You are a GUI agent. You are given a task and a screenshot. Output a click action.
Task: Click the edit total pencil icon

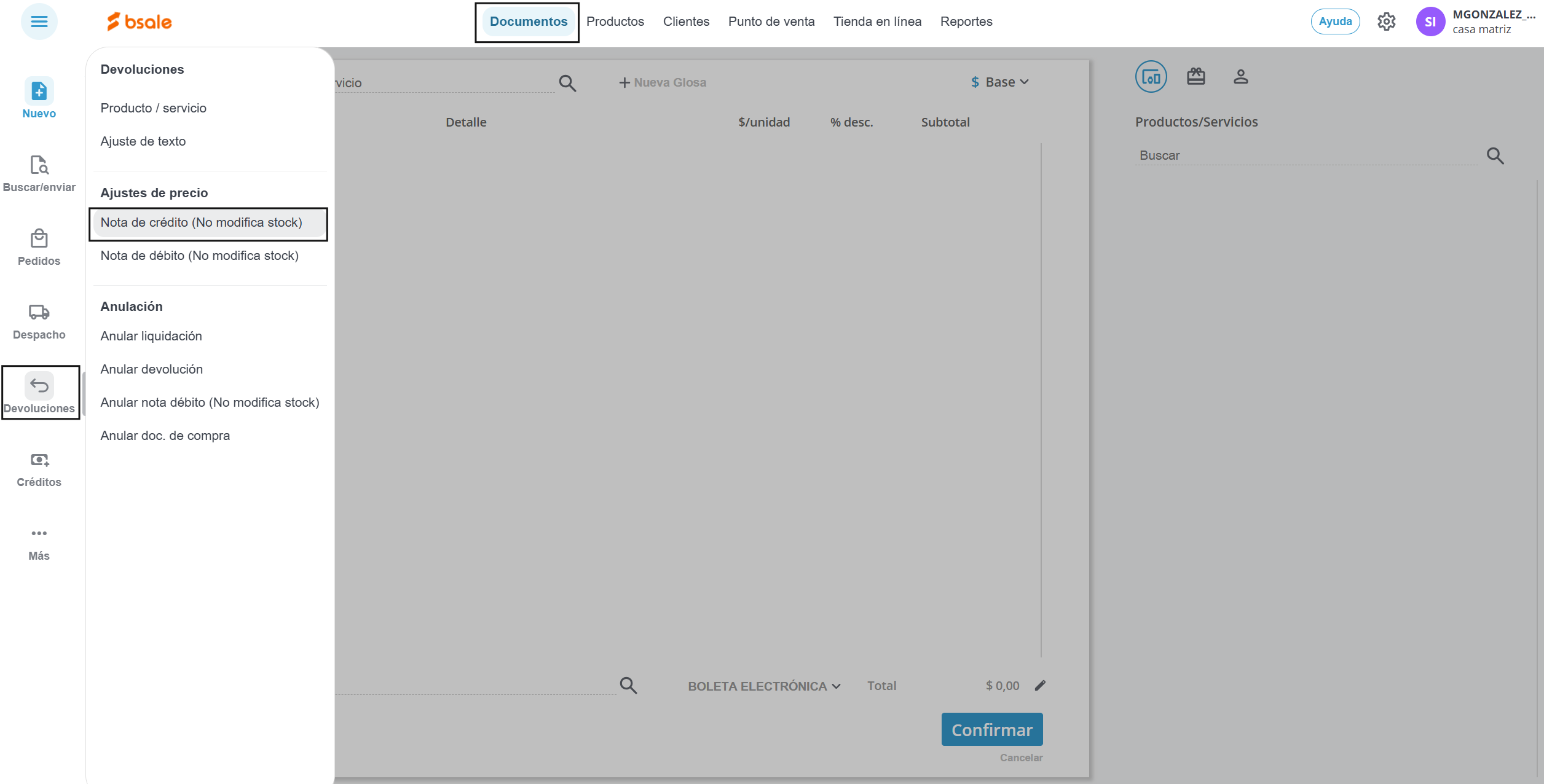coord(1040,686)
